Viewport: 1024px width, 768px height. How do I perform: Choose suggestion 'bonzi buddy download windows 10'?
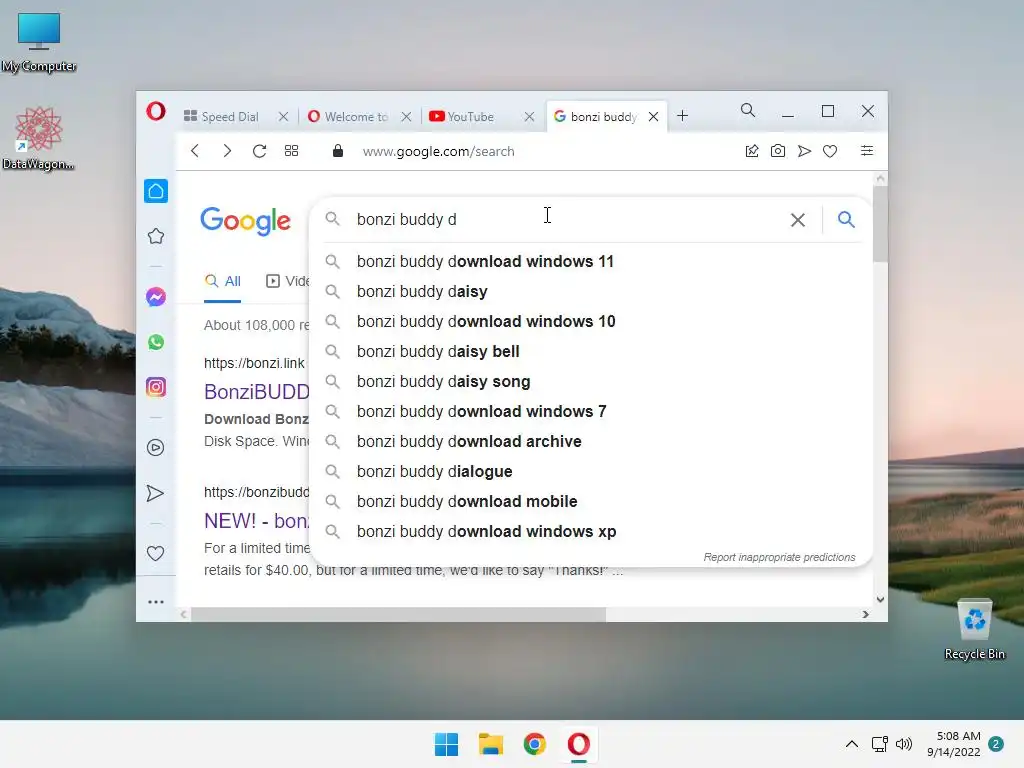click(591, 322)
